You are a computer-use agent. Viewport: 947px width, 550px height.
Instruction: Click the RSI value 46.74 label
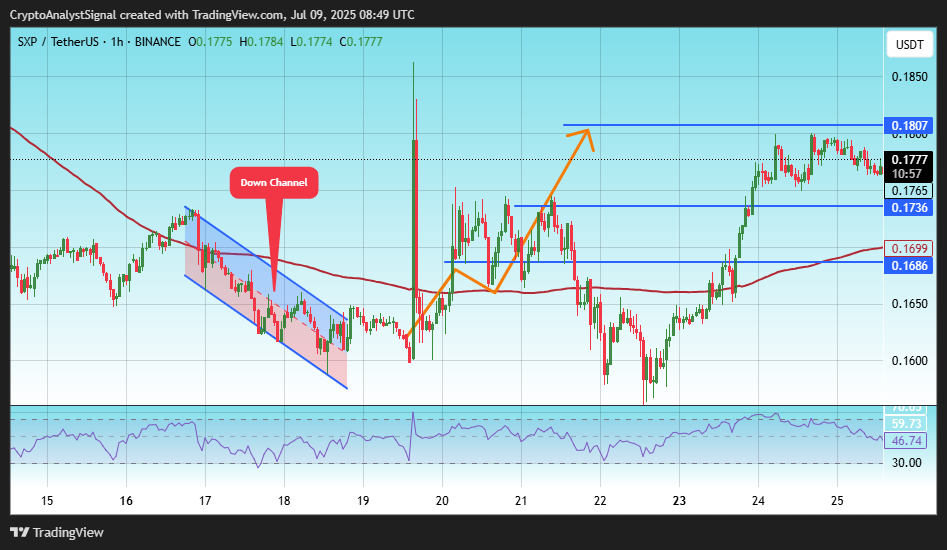coord(906,441)
